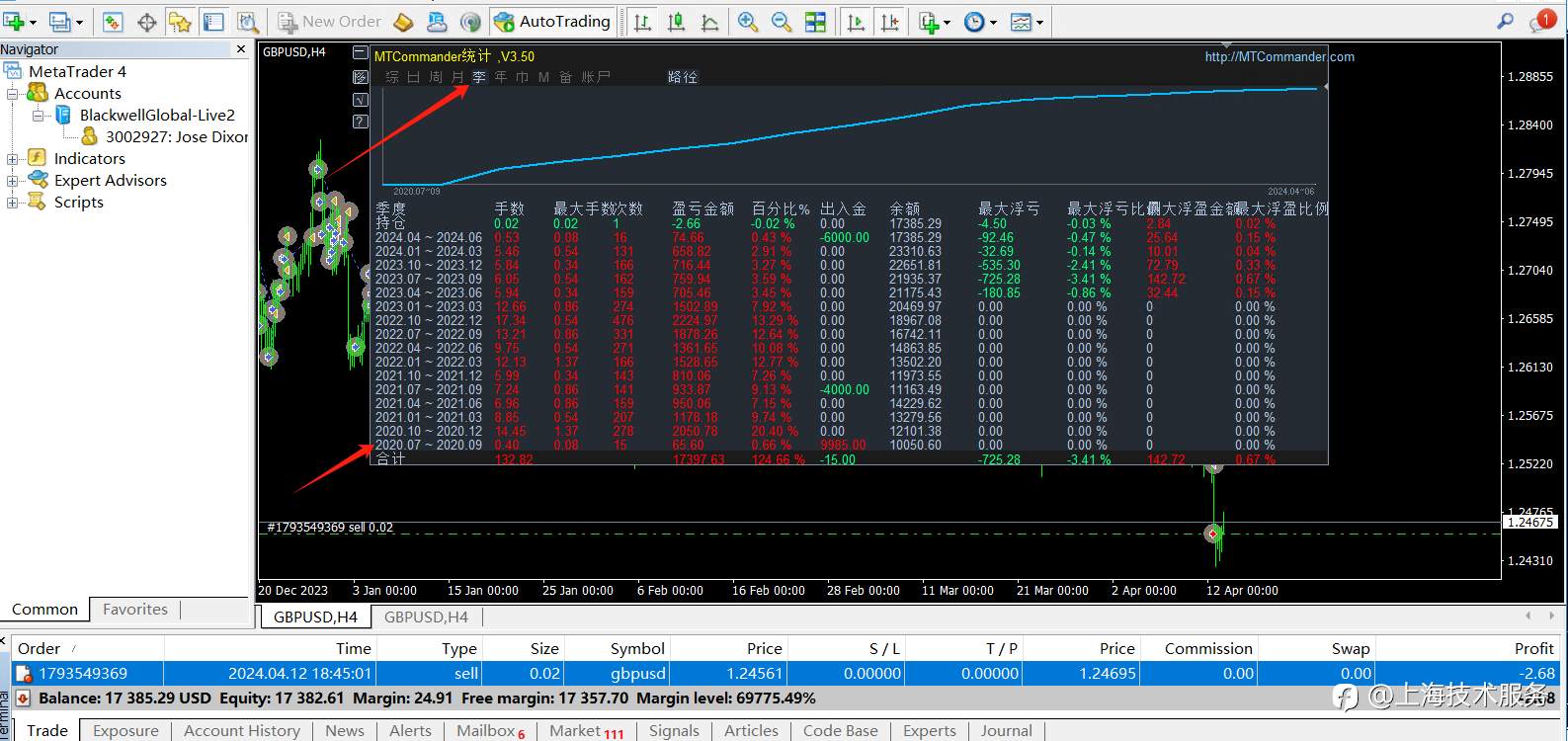Screen dimensions: 1568x741
Task: Select the crosshair cursor tool
Action: [x=146, y=21]
